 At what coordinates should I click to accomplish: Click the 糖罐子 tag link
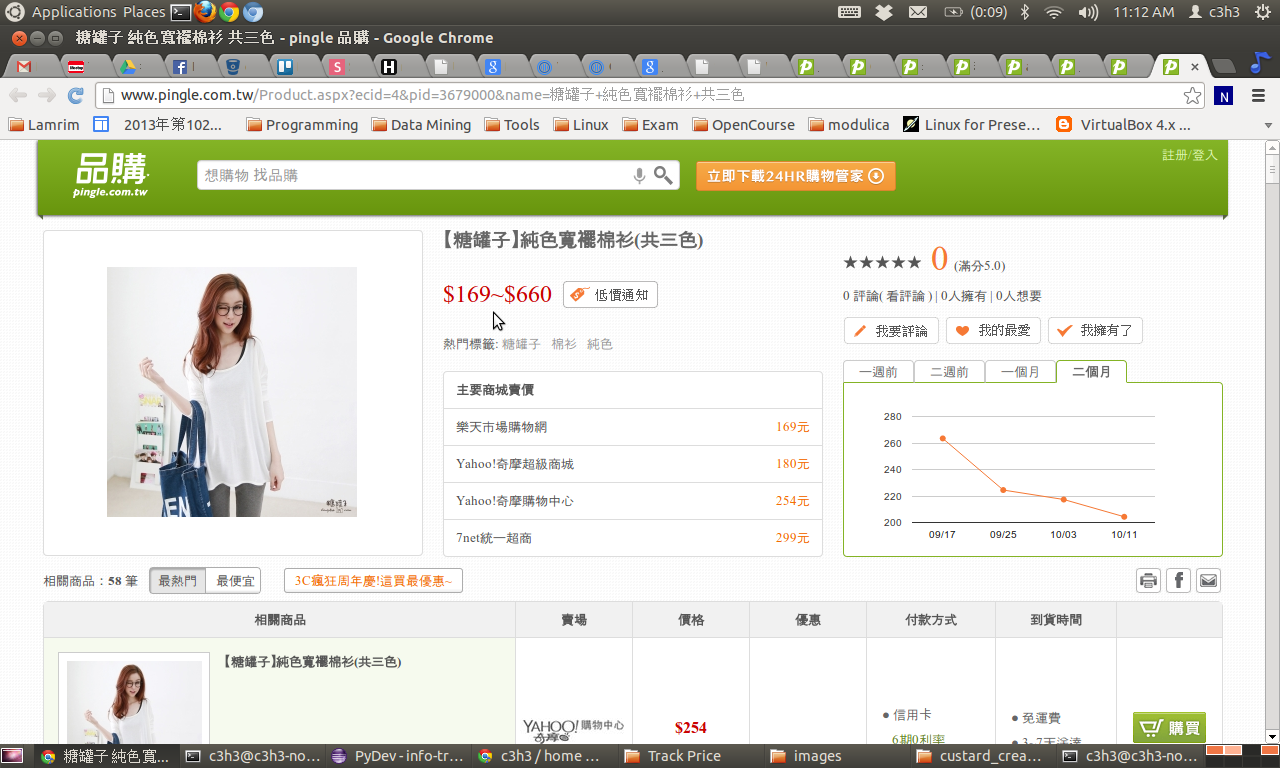tap(521, 344)
